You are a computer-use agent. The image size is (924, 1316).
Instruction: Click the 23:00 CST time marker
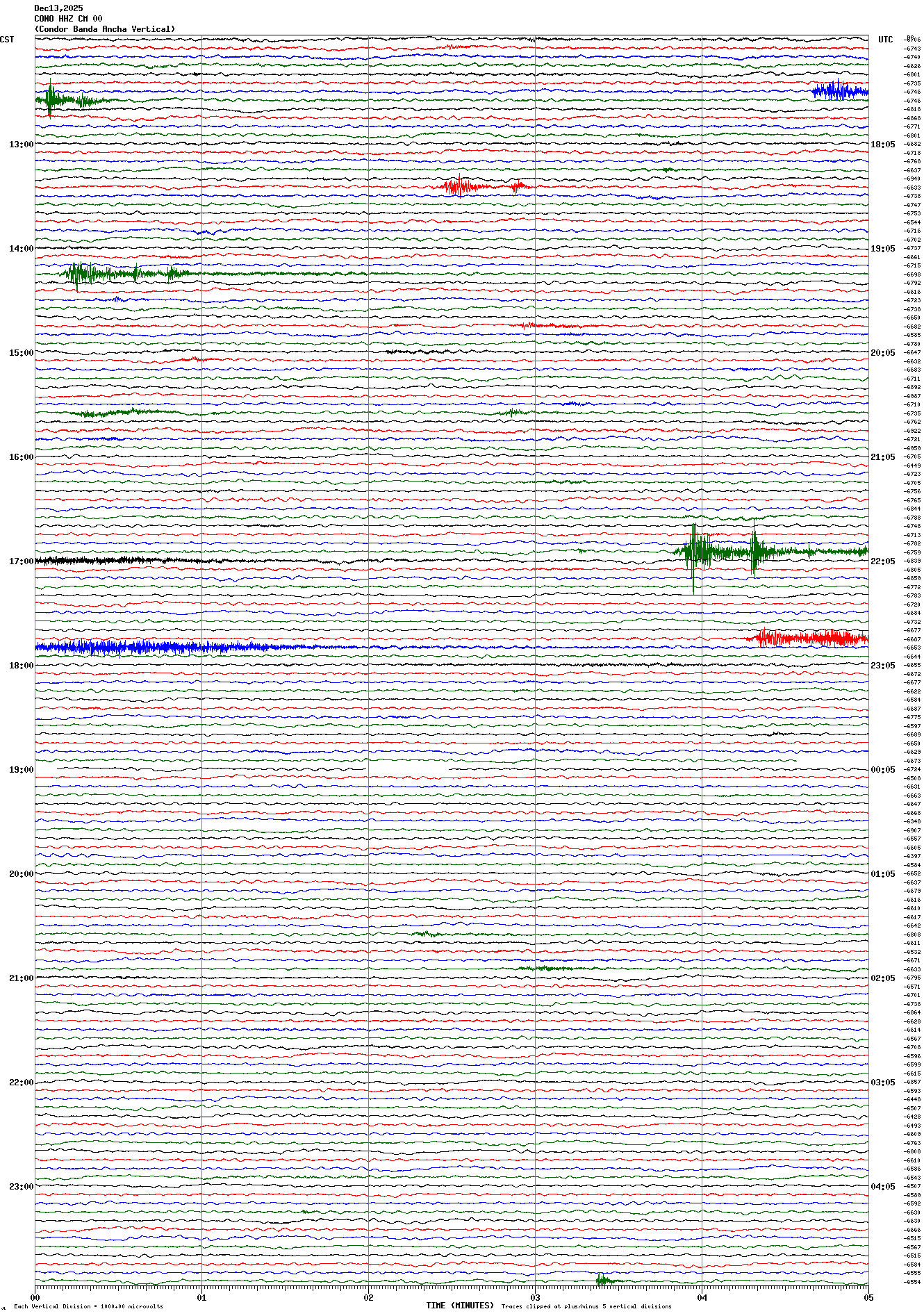21,1187
